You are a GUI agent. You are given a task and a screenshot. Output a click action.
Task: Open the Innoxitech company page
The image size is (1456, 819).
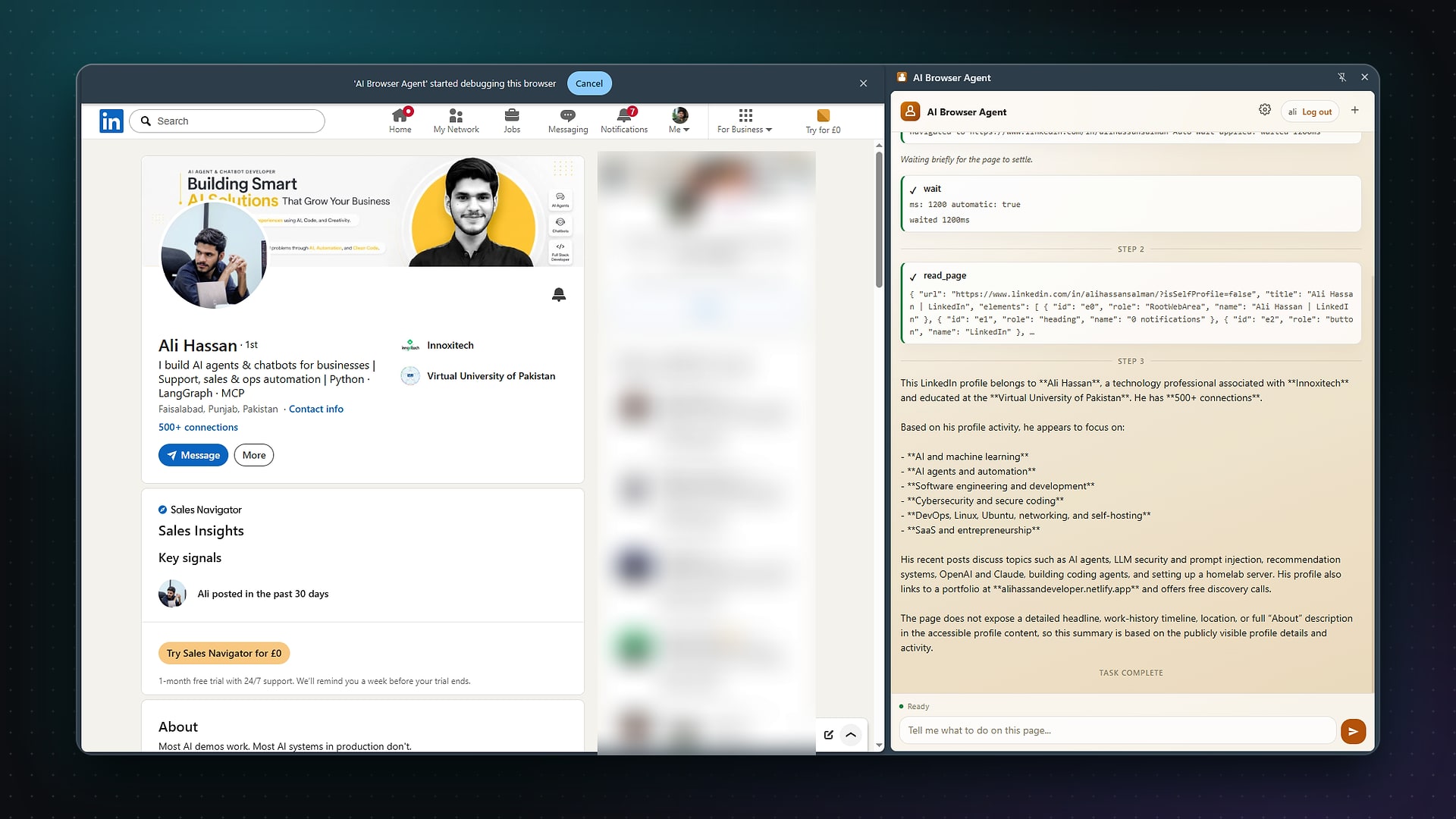[438, 345]
